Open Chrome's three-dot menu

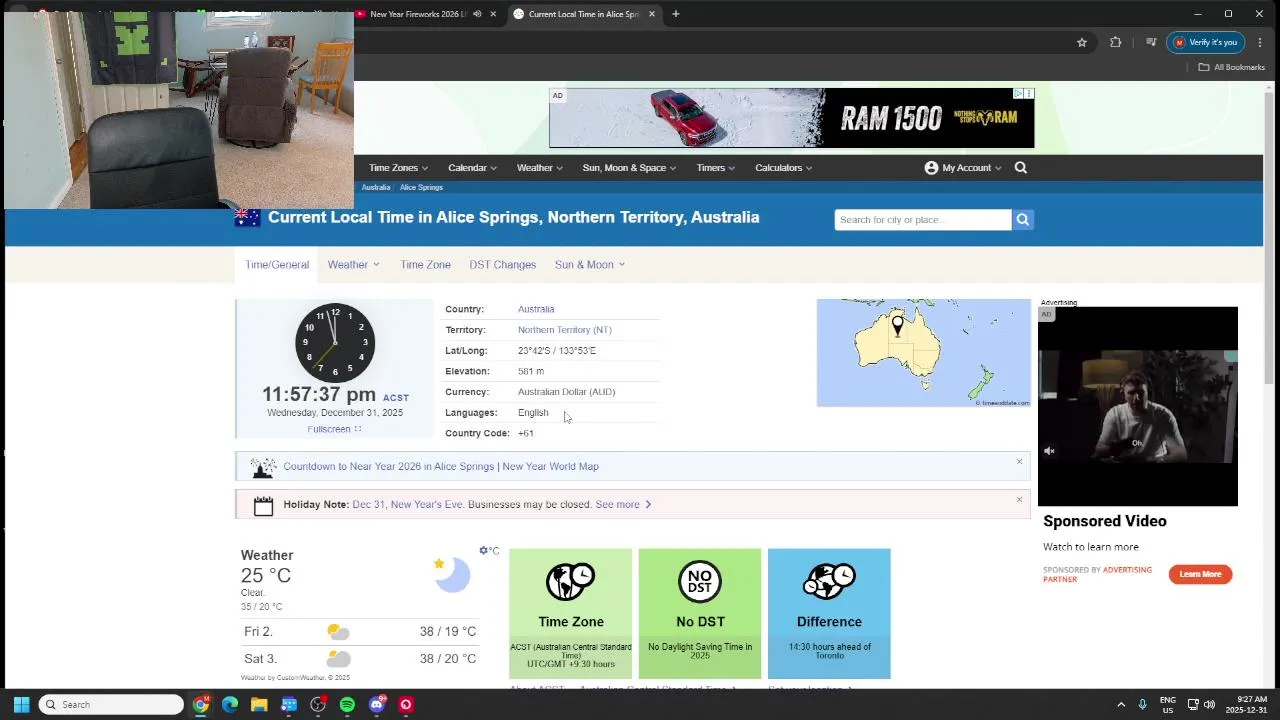click(x=1260, y=42)
